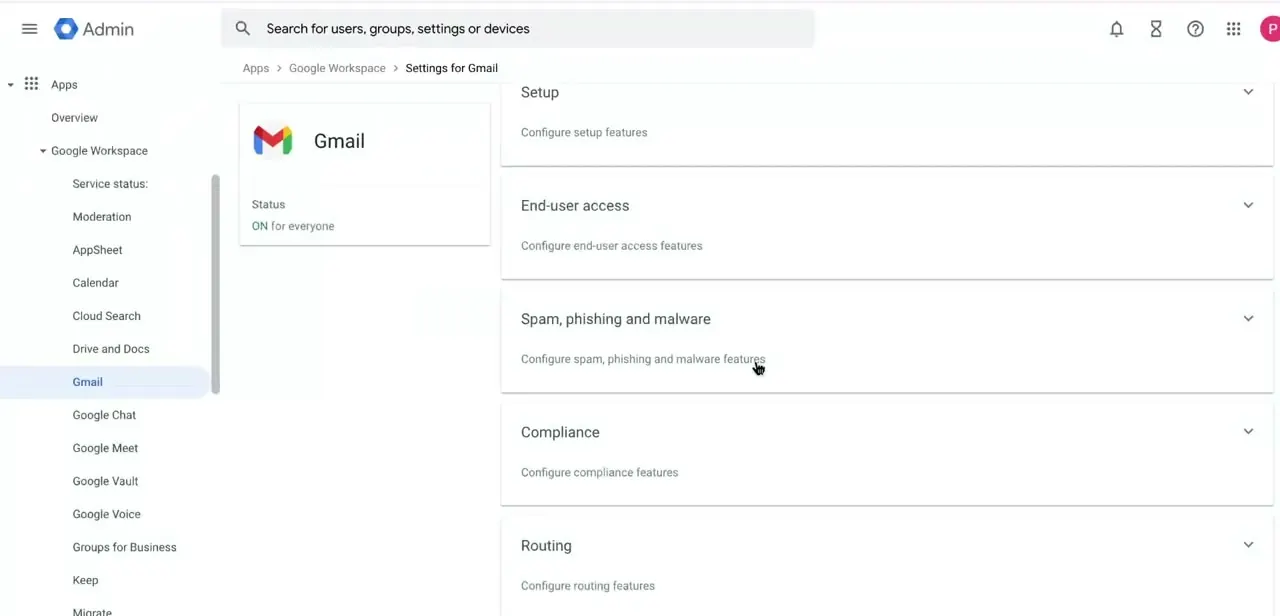Viewport: 1280px width, 616px height.
Task: Click Spam, phishing and malware heading
Action: (616, 319)
